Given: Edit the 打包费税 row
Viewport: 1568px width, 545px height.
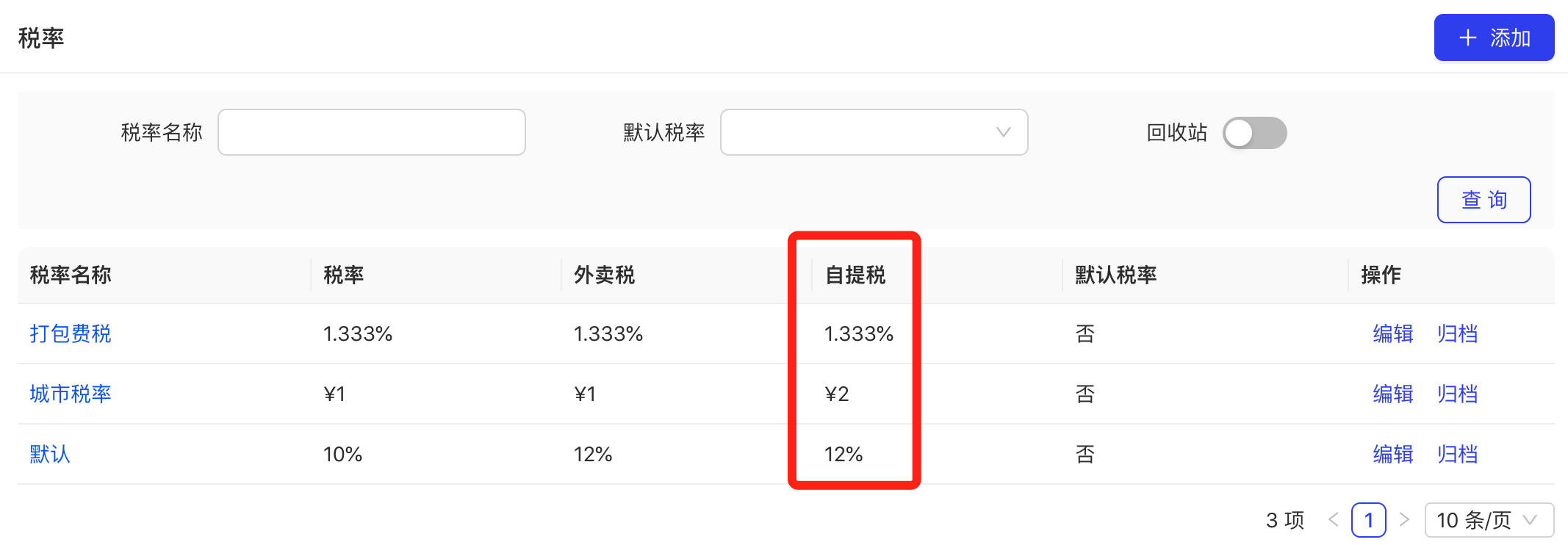Looking at the screenshot, I should tap(1393, 333).
